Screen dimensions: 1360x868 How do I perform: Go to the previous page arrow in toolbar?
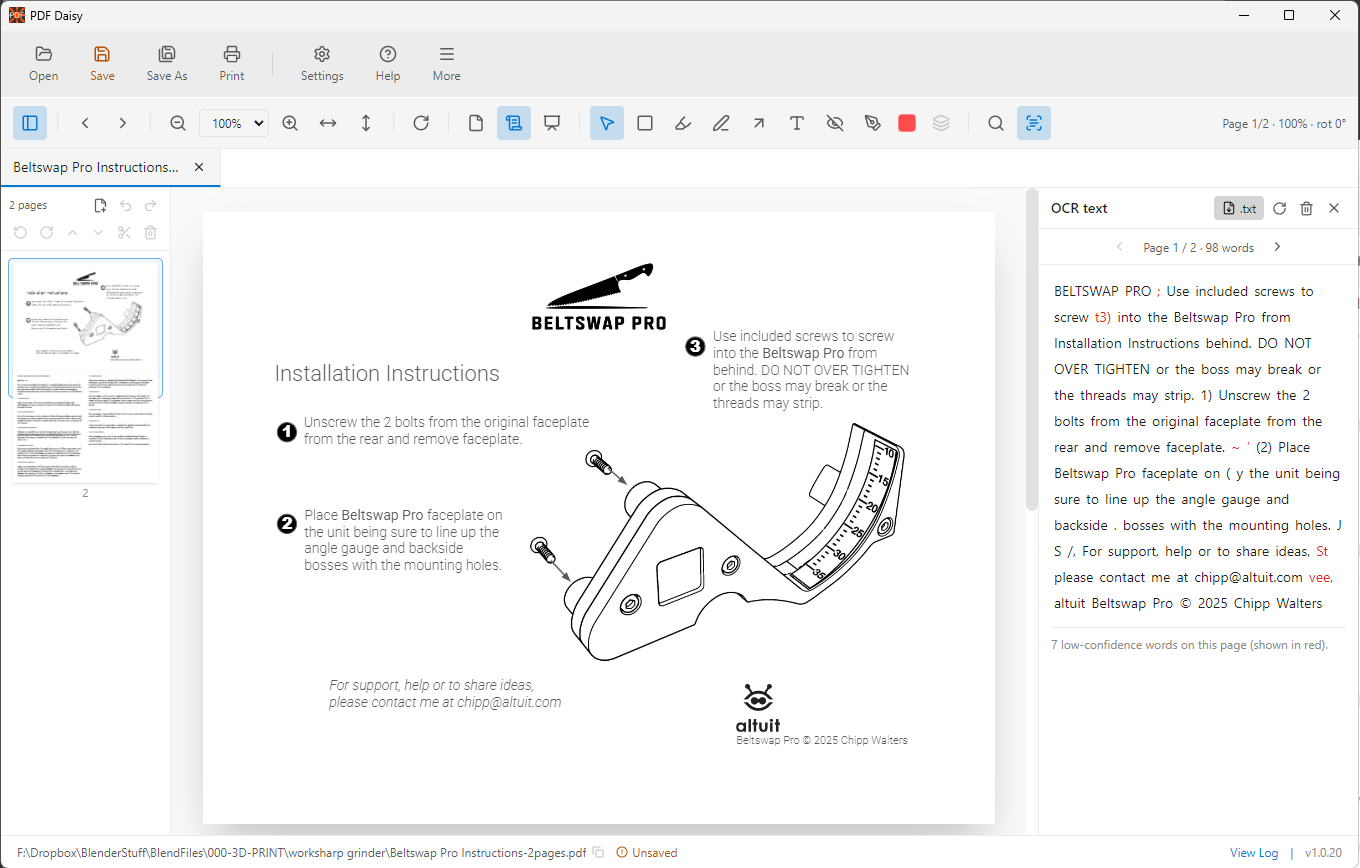tap(85, 123)
